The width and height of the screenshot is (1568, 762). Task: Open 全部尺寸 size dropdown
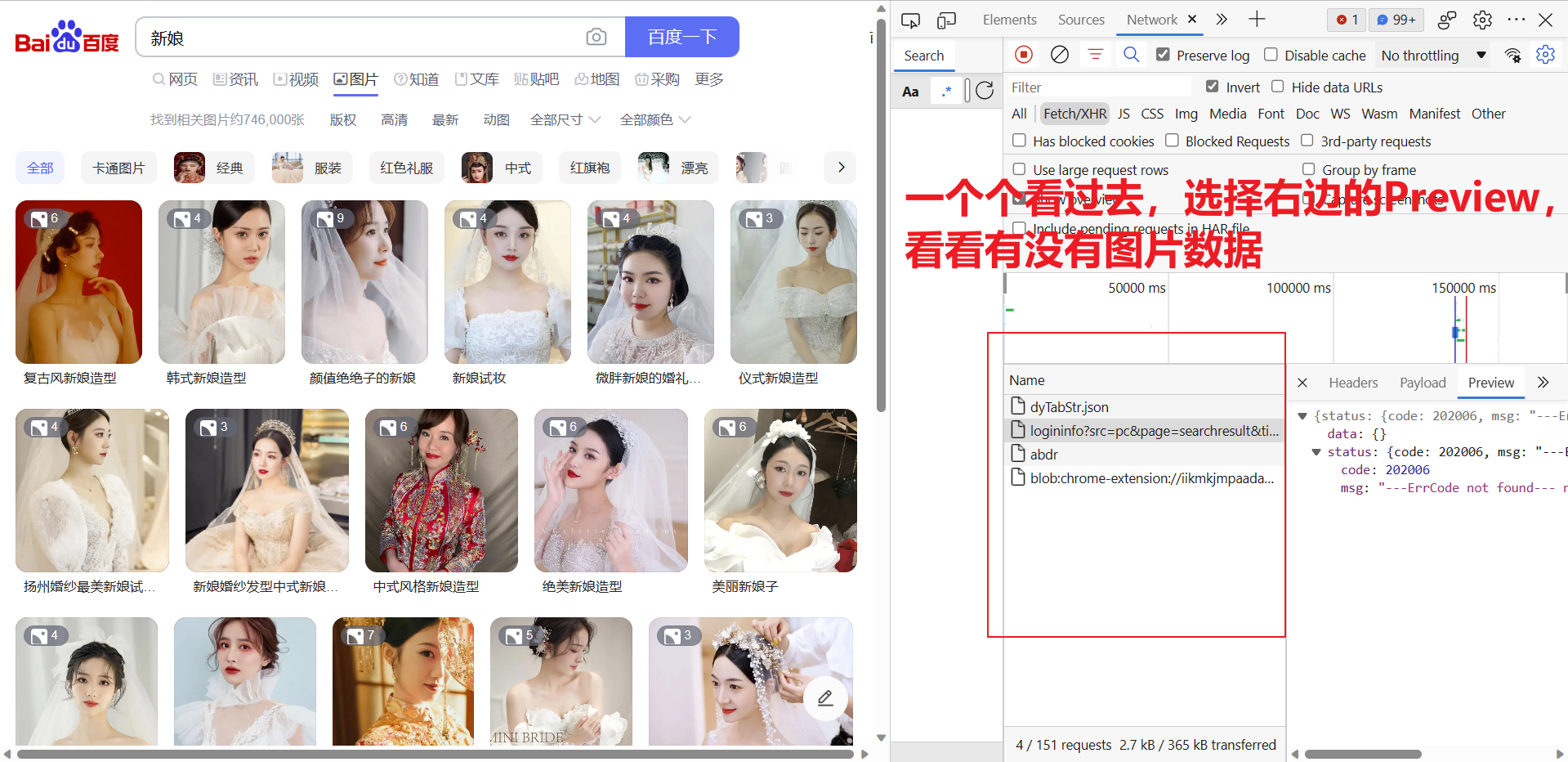(565, 119)
